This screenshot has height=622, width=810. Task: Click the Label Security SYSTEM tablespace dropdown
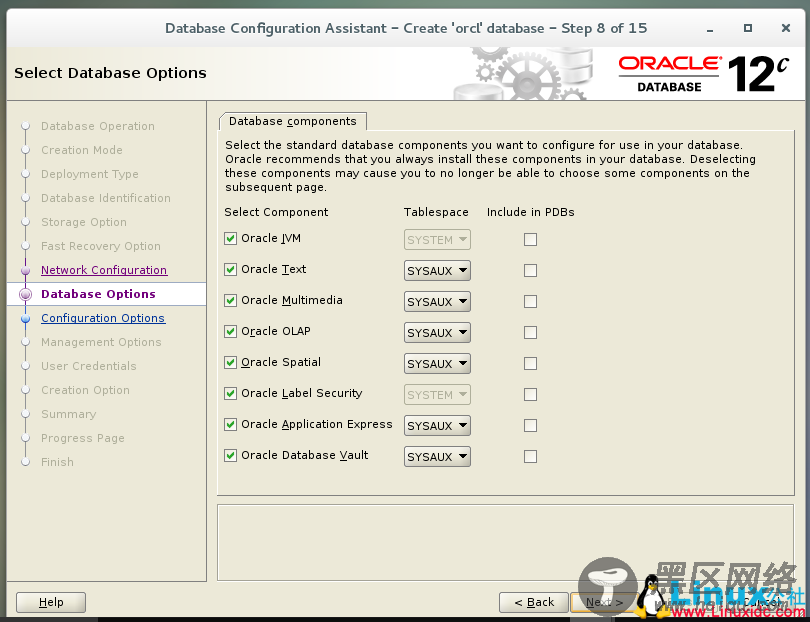point(437,395)
